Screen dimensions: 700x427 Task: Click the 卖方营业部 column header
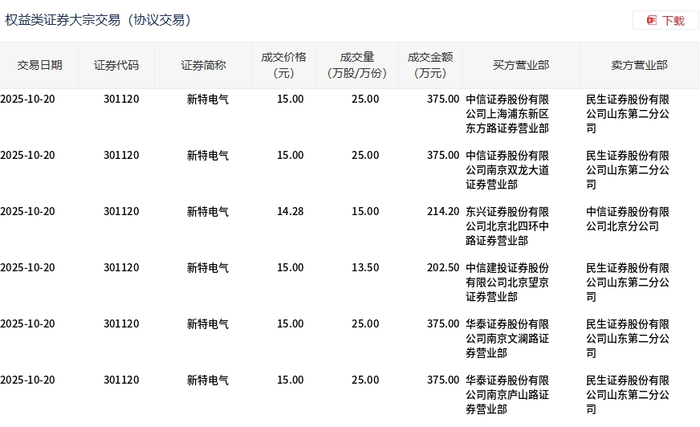point(639,65)
